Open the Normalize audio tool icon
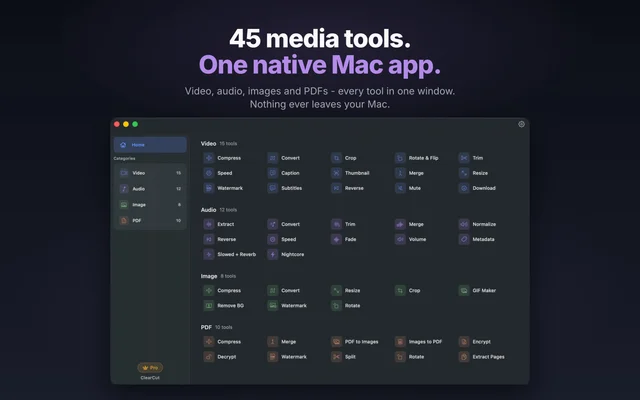The image size is (640, 400). [x=464, y=224]
